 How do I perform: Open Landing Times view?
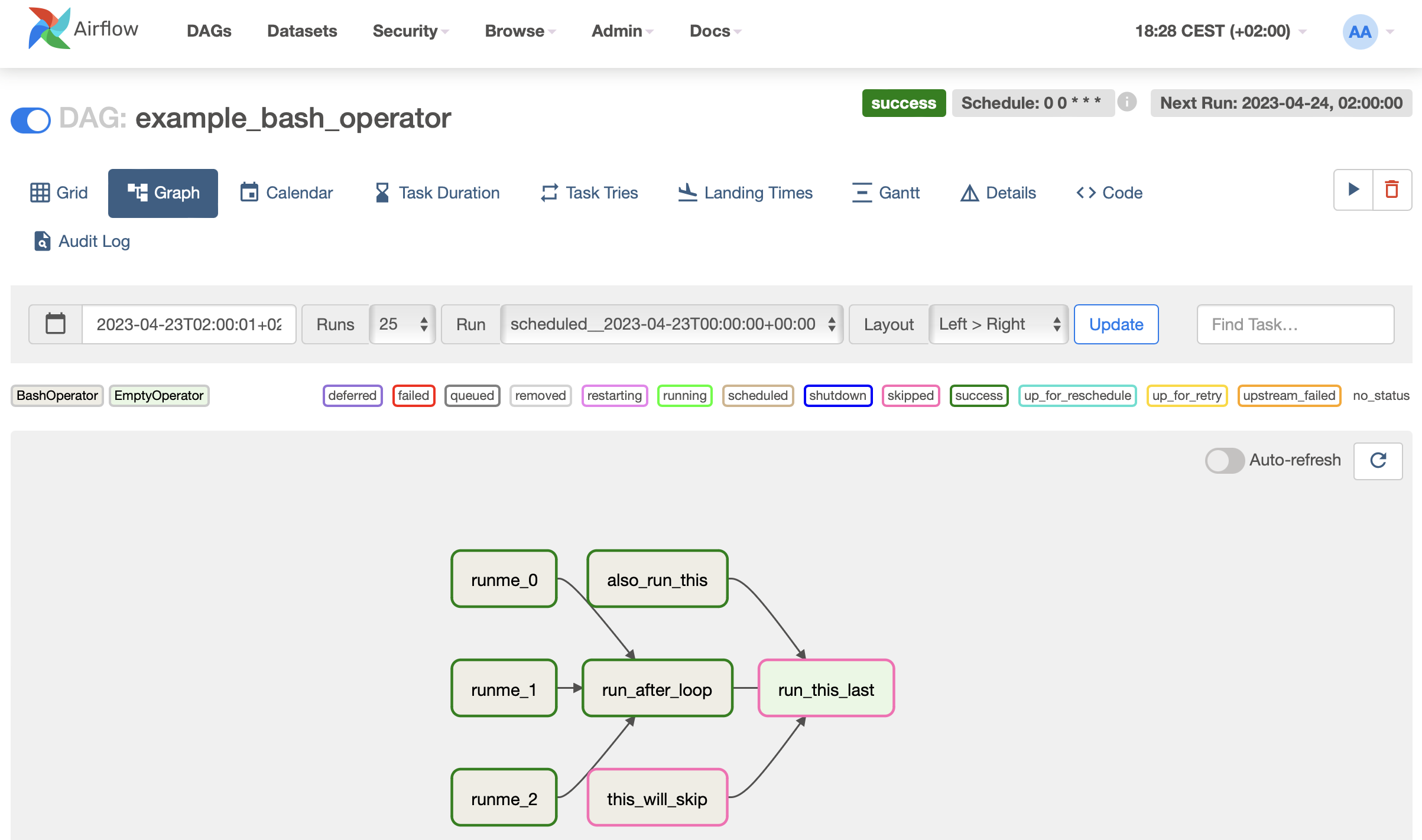point(745,193)
